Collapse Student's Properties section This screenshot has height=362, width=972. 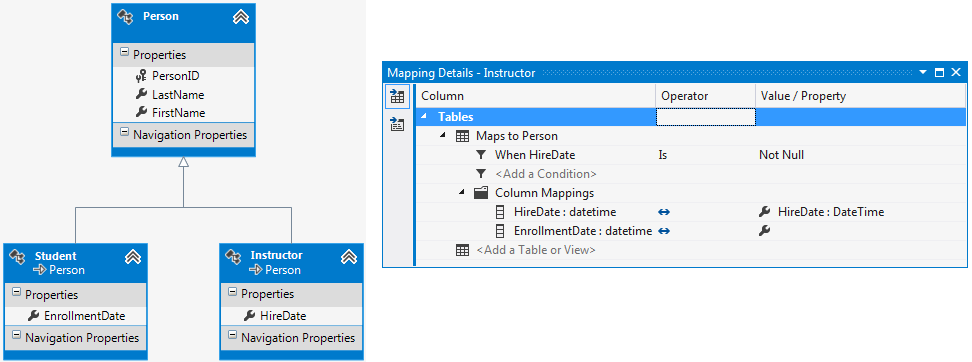click(x=16, y=293)
